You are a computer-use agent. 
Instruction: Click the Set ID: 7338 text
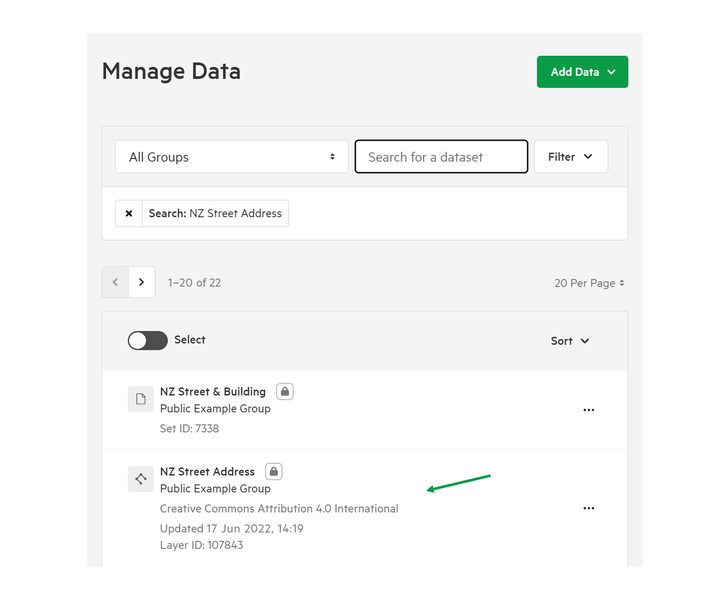pos(189,428)
